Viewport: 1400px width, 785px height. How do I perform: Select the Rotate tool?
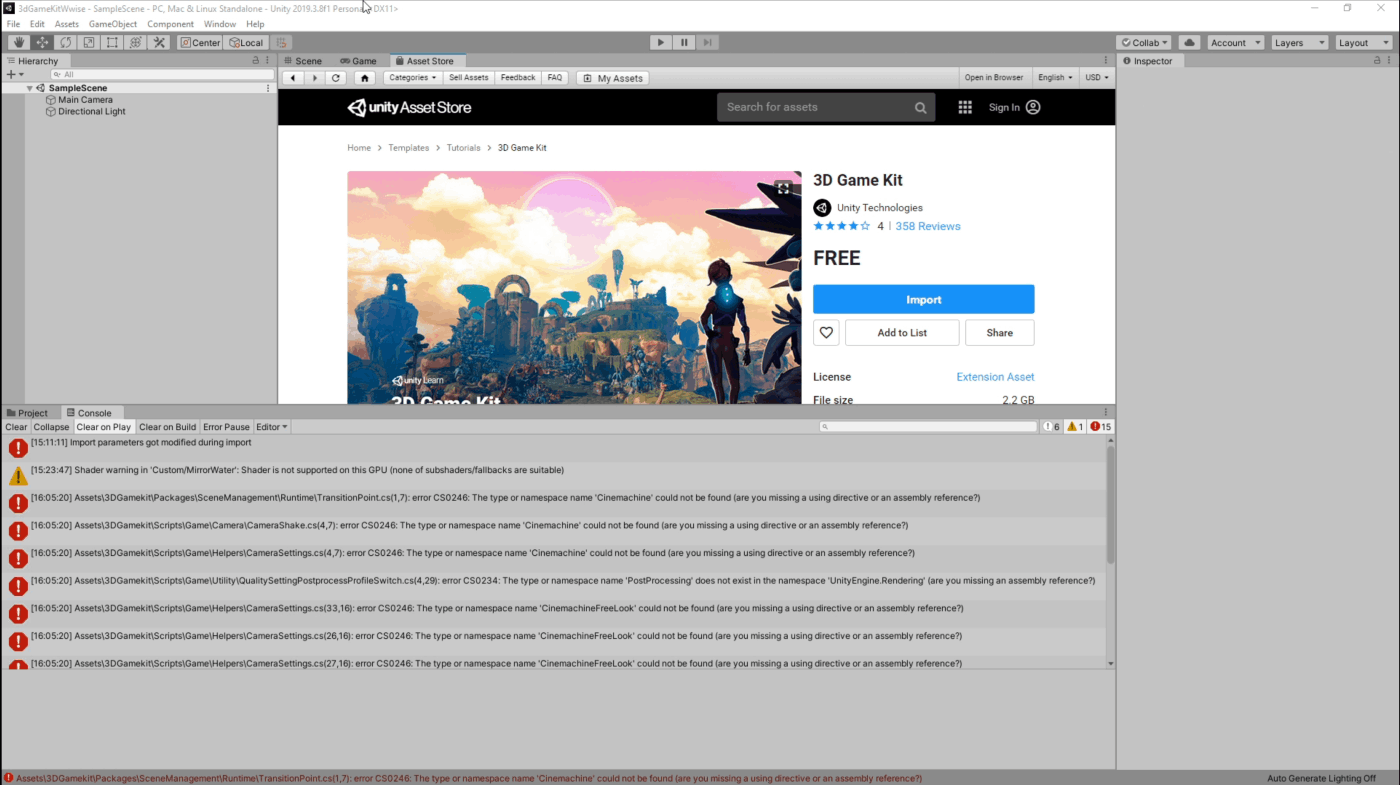click(x=66, y=42)
